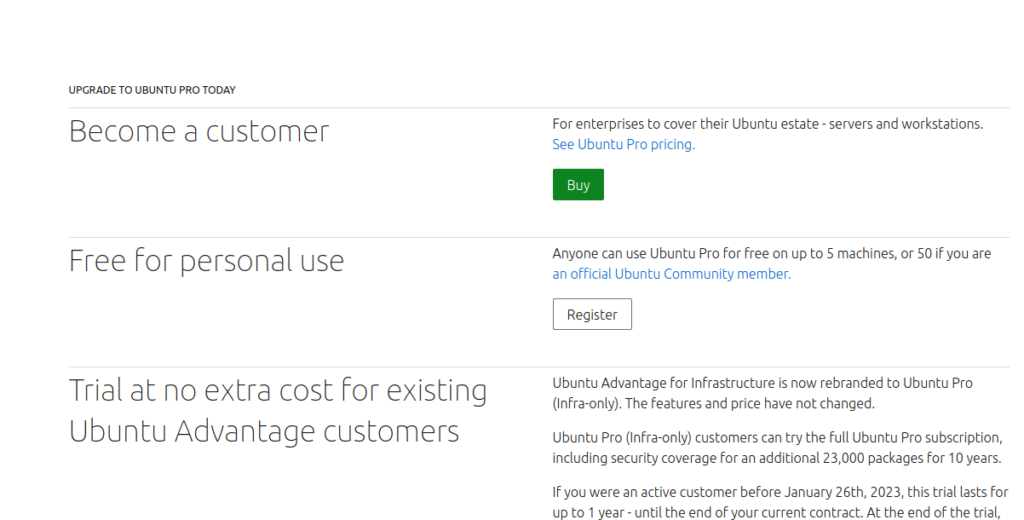Select the 'Free for personal use' heading
Screen dimensions: 1024x520
pos(206,261)
